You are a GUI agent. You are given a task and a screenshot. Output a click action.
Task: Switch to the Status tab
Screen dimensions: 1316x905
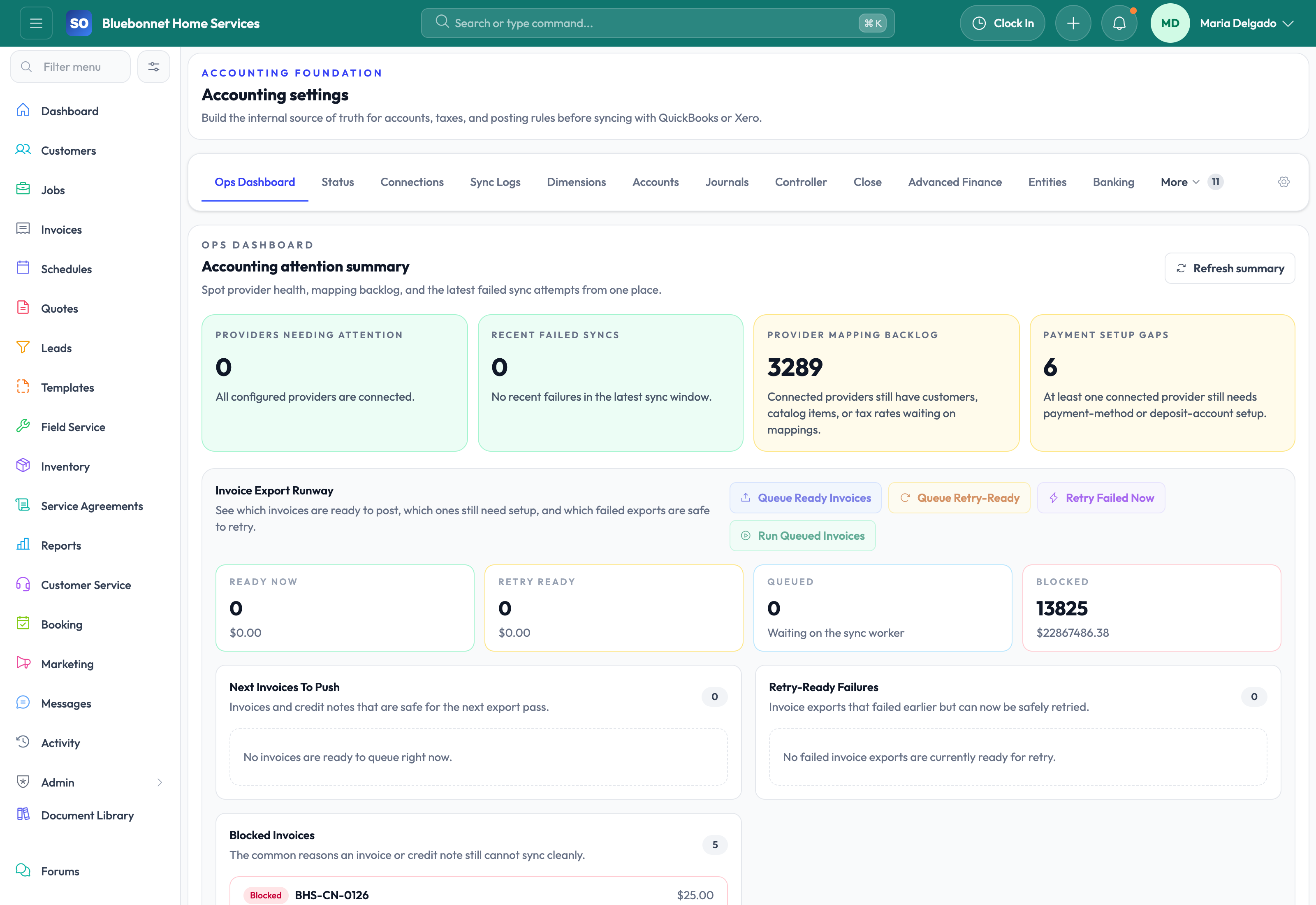(338, 182)
